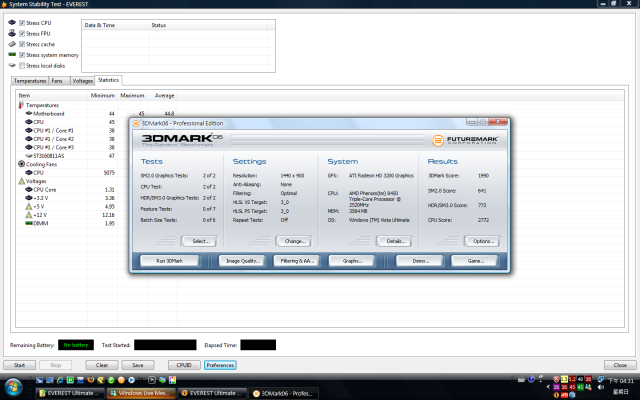Click the Stress CPU chip icon
This screenshot has height=400, width=640.
click(x=12, y=22)
